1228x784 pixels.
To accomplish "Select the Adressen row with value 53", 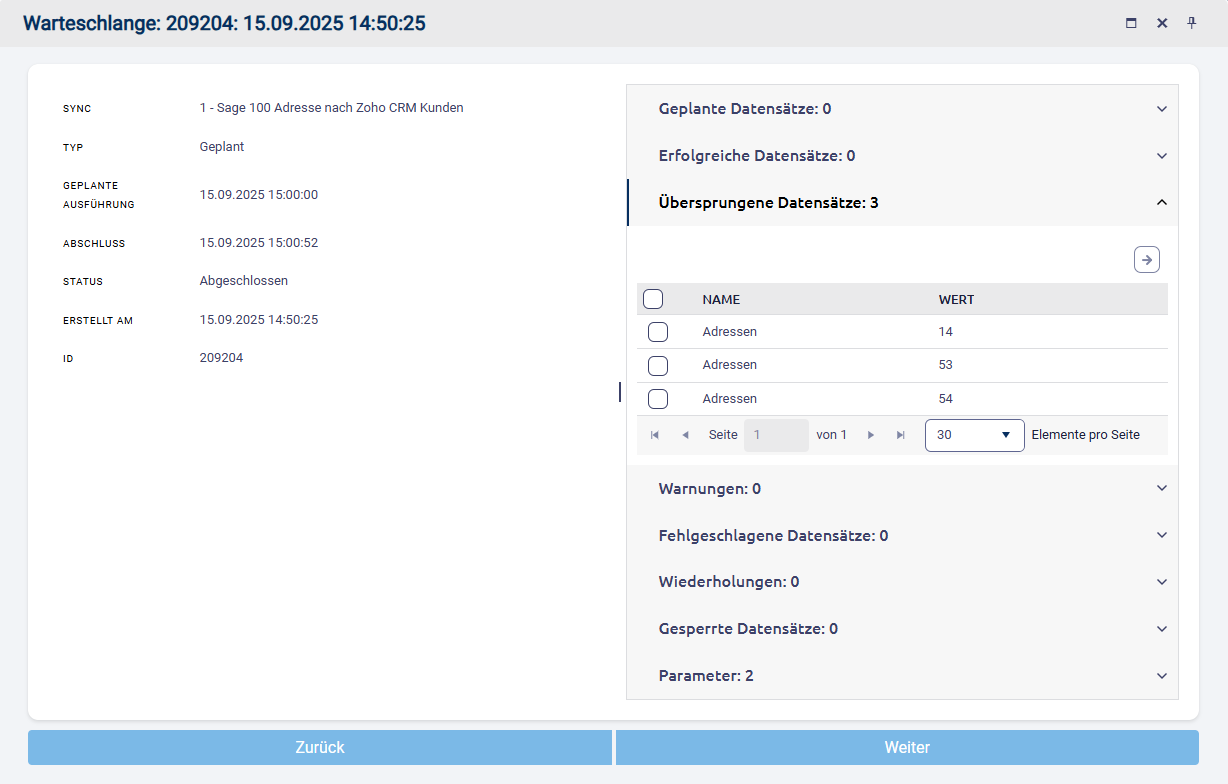I will point(658,365).
